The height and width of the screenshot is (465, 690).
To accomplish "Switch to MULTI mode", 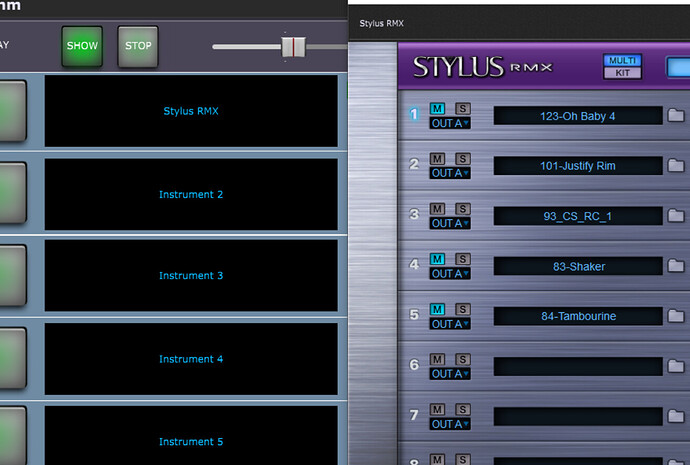I will (622, 60).
